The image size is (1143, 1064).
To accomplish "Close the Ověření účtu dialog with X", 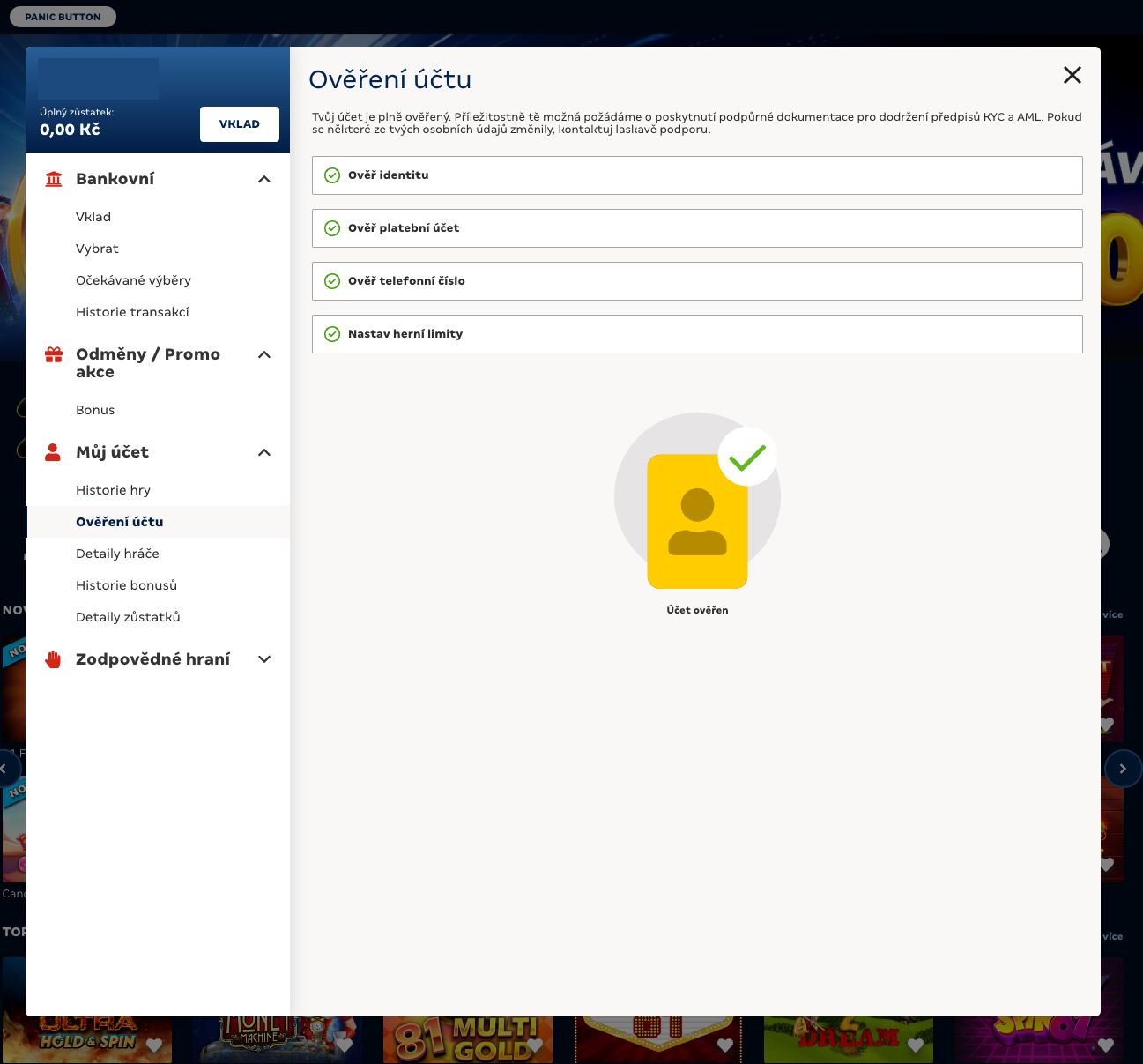I will point(1072,75).
